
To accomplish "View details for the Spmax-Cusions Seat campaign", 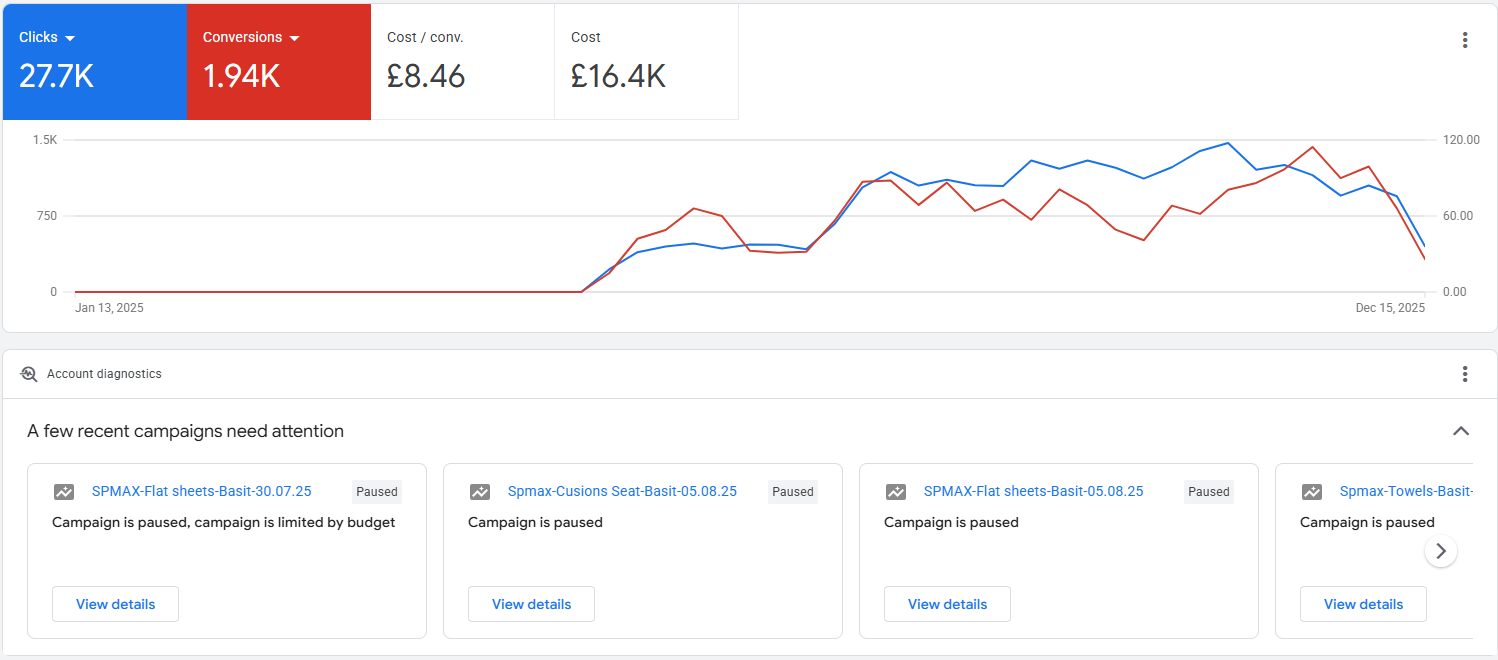I will click(x=531, y=604).
